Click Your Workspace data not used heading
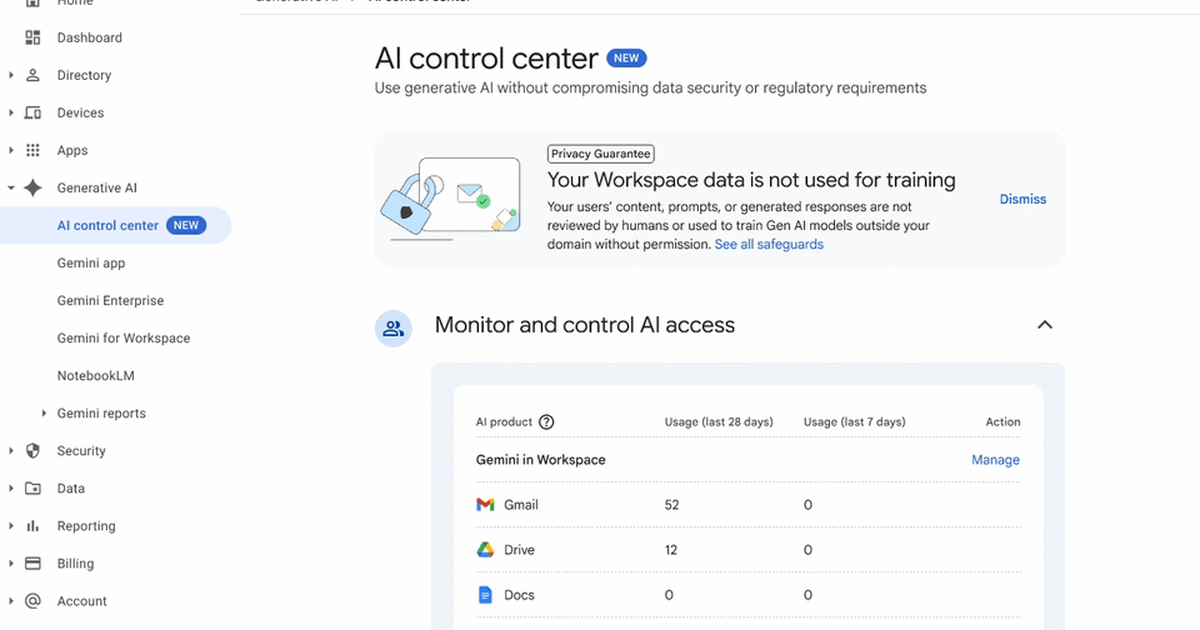Screen dimensions: 1200x630 [x=751, y=180]
